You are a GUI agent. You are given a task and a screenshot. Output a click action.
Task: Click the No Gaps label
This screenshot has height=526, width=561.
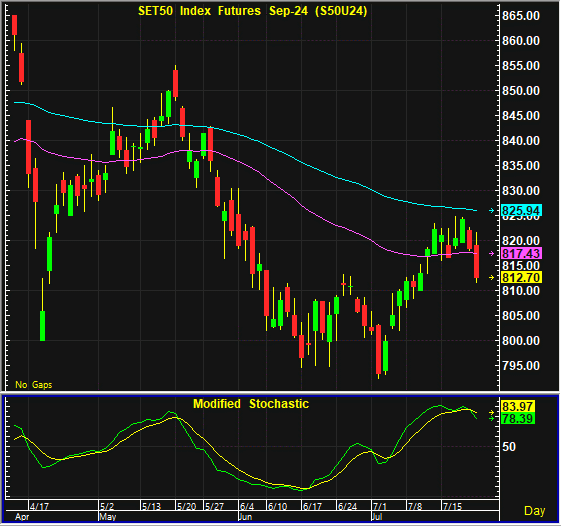tap(34, 385)
